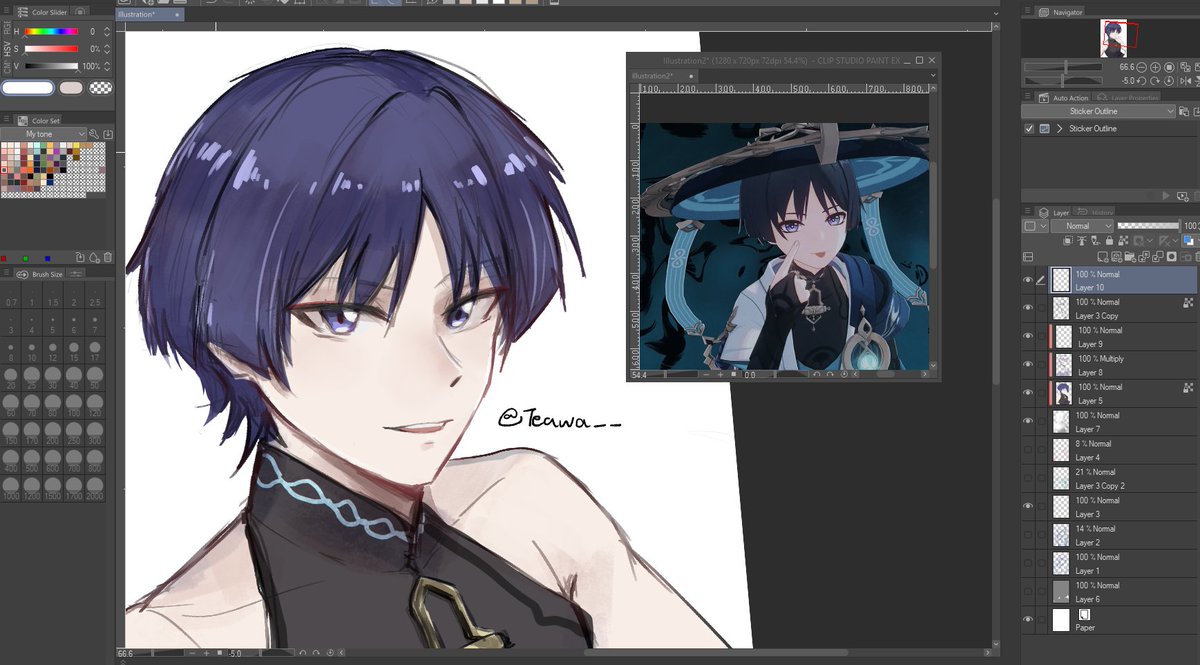Merge with layer below icon
The height and width of the screenshot is (665, 1200).
(x=1158, y=257)
